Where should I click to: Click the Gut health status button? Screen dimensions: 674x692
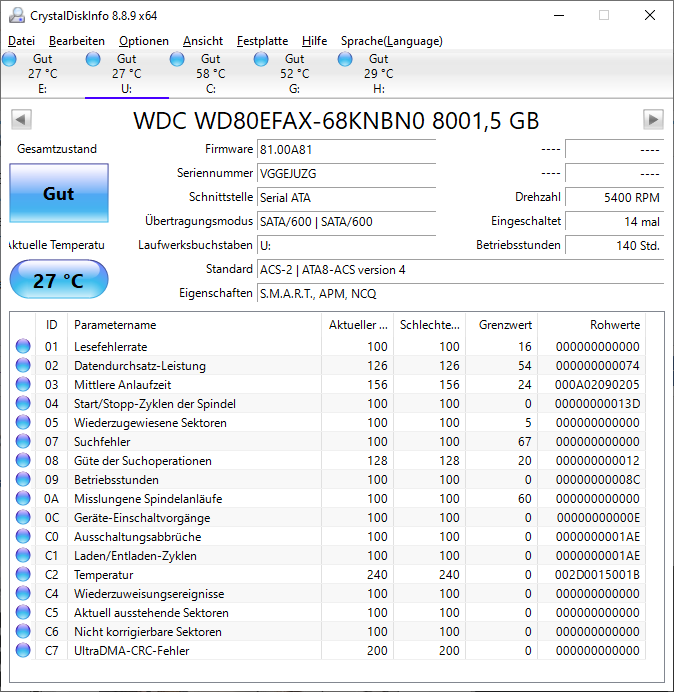coord(59,193)
